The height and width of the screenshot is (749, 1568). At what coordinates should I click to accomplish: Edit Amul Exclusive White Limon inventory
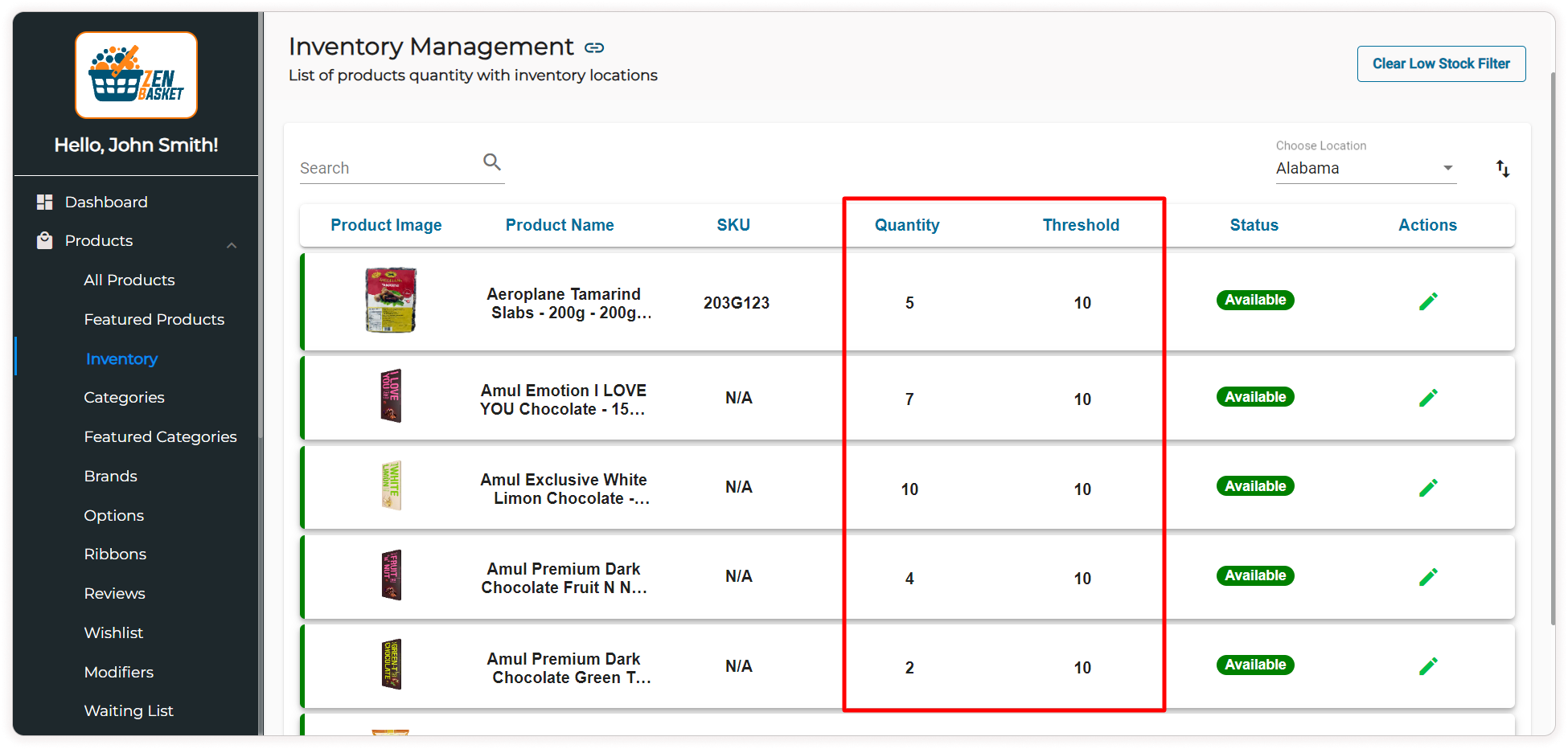[1428, 488]
